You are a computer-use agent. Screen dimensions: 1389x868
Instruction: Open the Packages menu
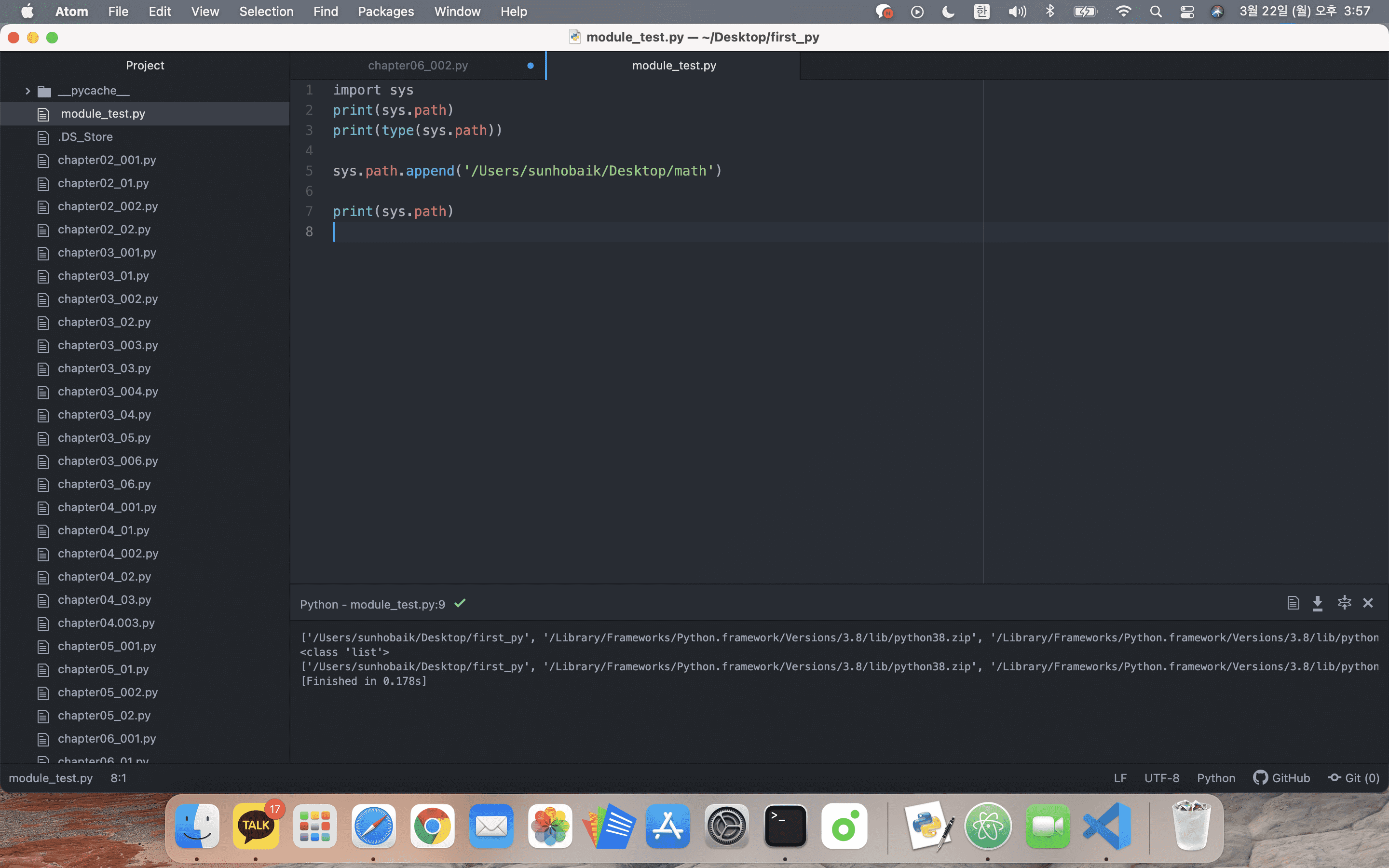386,12
